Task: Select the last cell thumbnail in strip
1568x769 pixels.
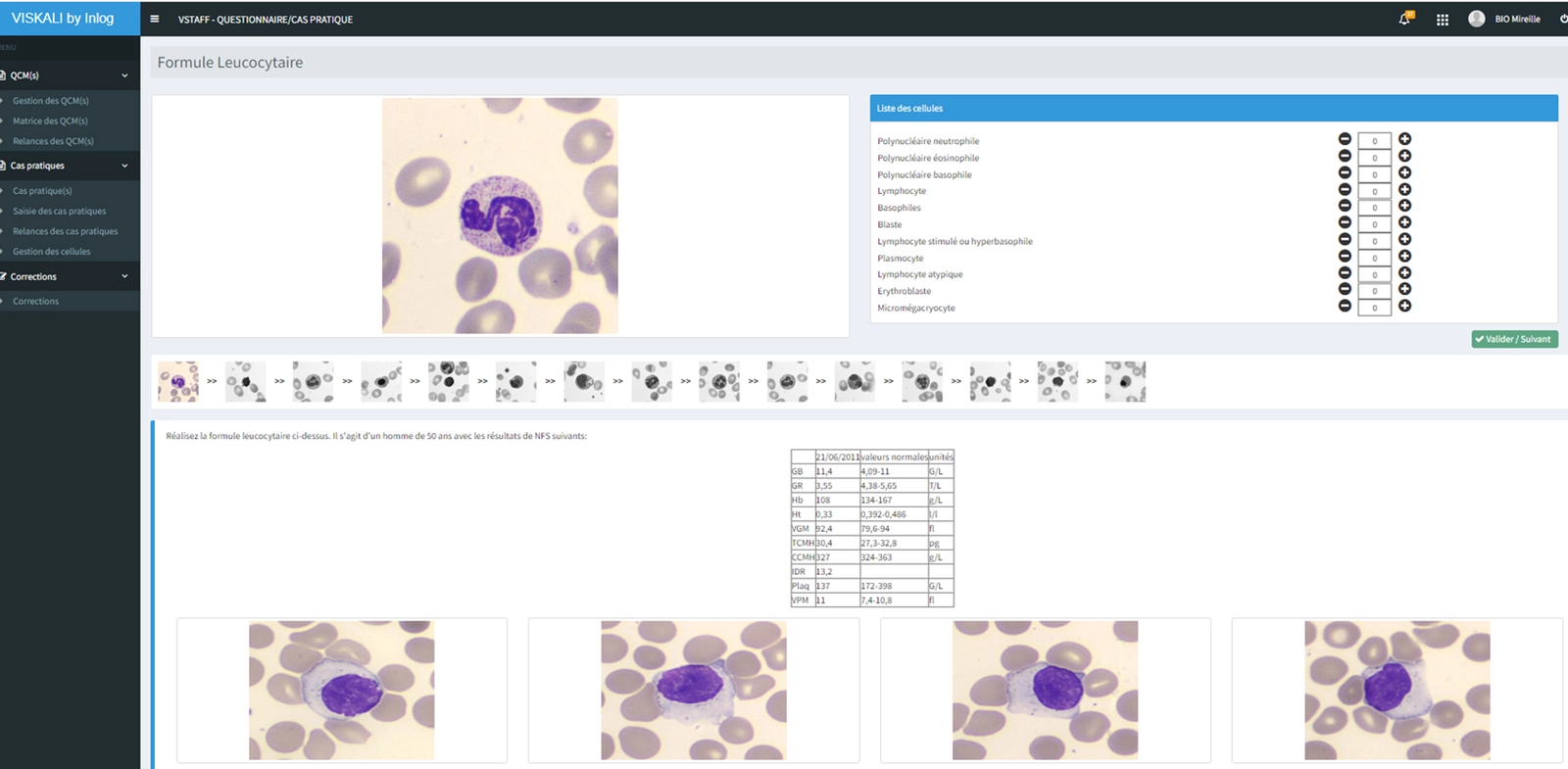Action: click(1125, 381)
